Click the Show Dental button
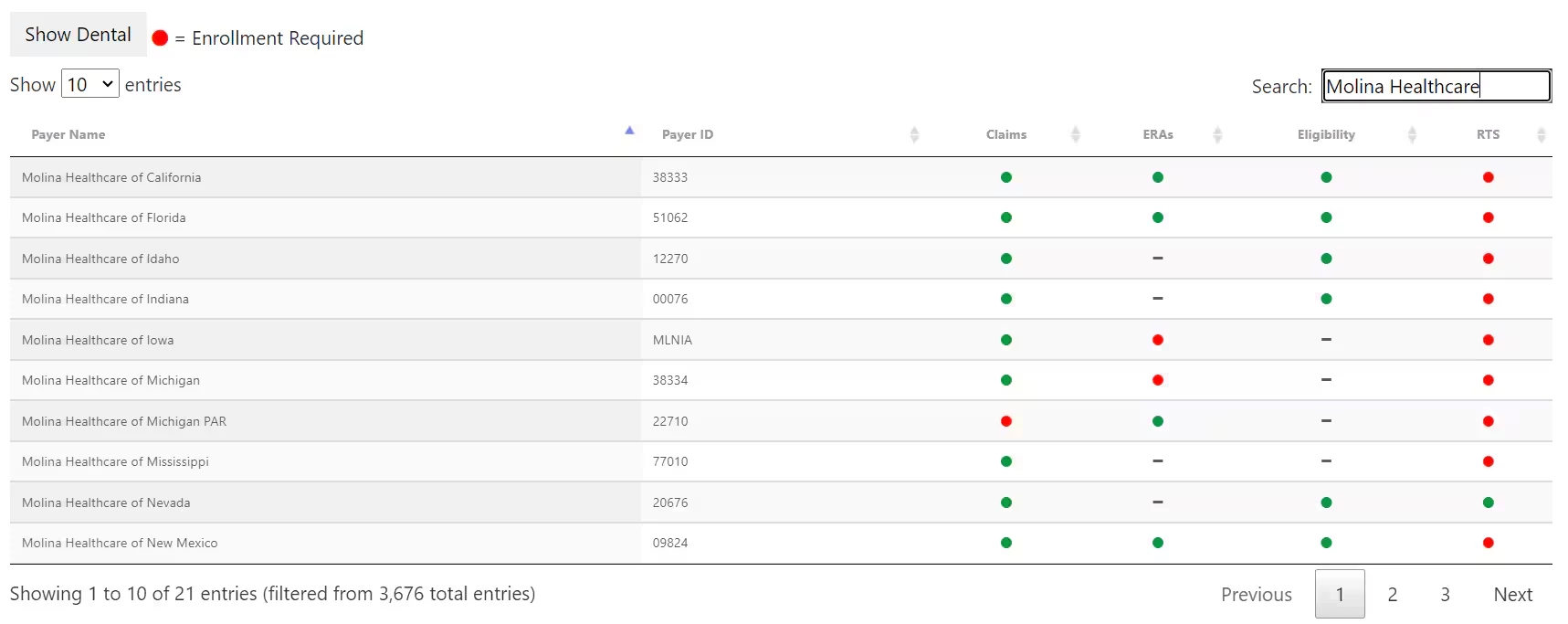The width and height of the screenshot is (1568, 624). point(79,35)
